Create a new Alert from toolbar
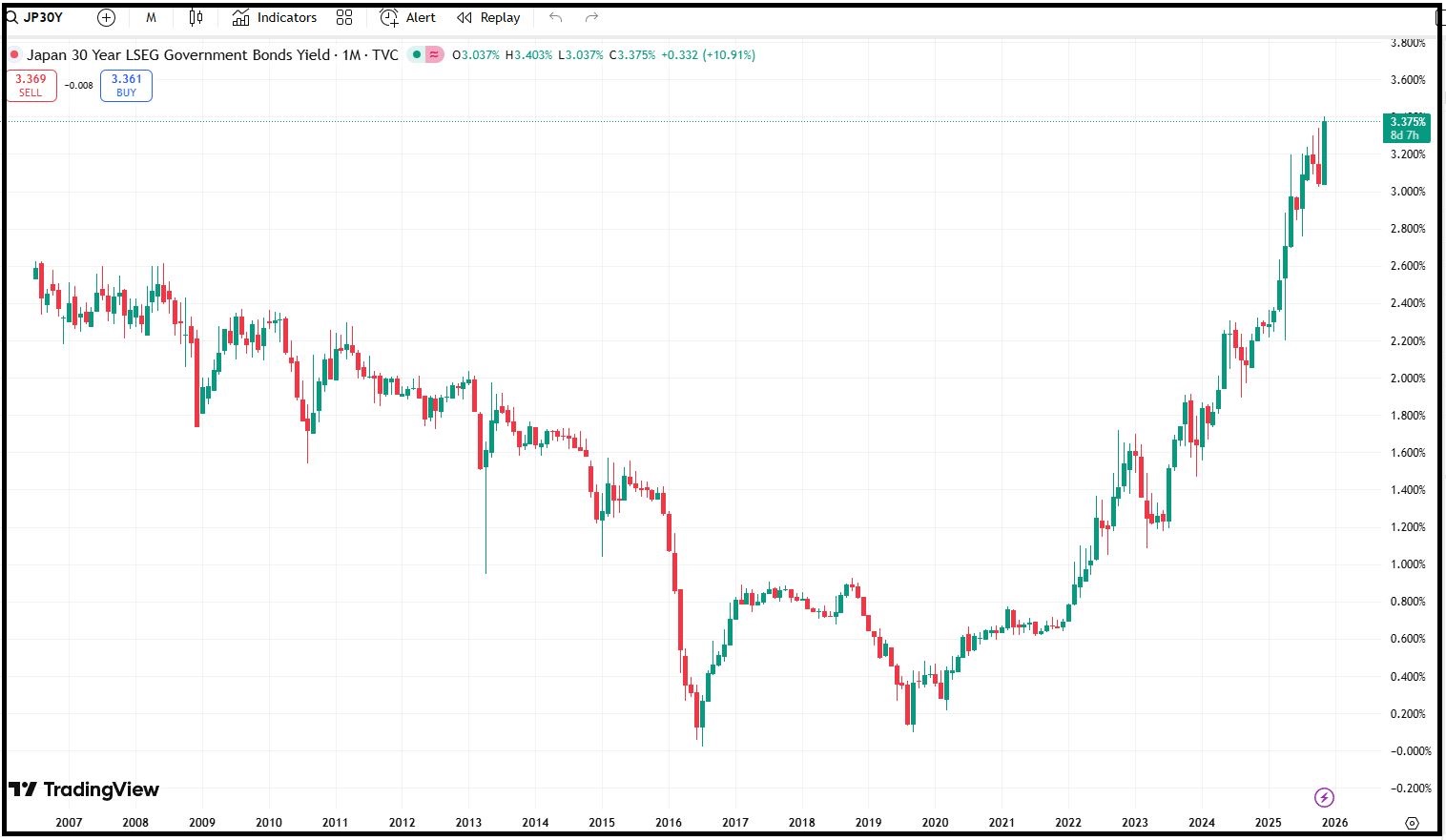Viewport: 1446px width, 840px height. click(407, 17)
